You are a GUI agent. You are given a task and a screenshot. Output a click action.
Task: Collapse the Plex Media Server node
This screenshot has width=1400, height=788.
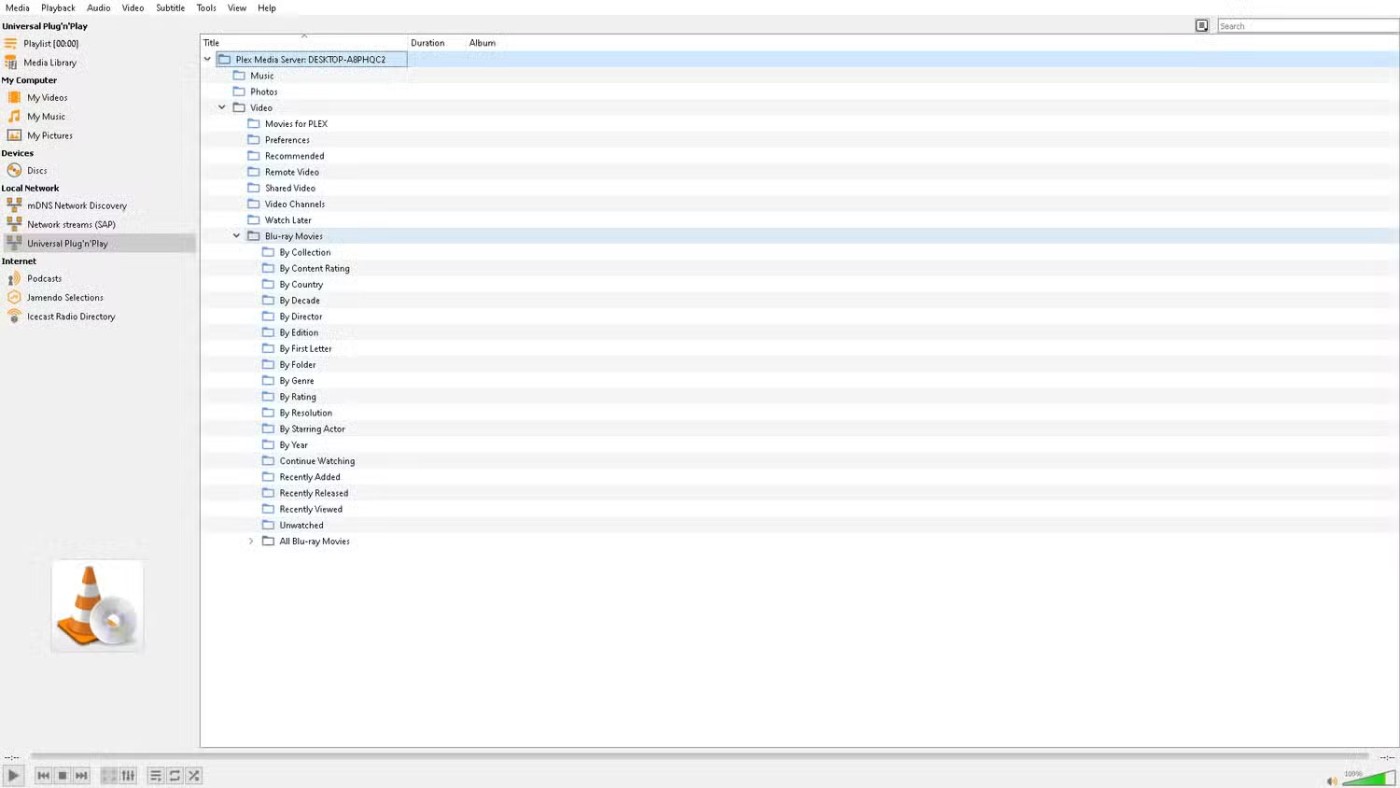(208, 60)
